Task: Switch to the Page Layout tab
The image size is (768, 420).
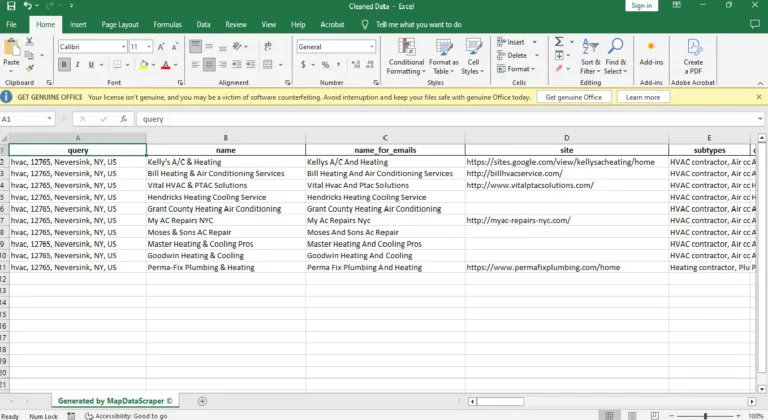Action: [x=120, y=25]
